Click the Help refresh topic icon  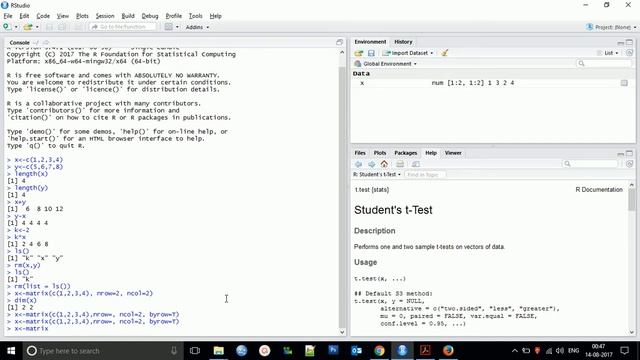[629, 164]
